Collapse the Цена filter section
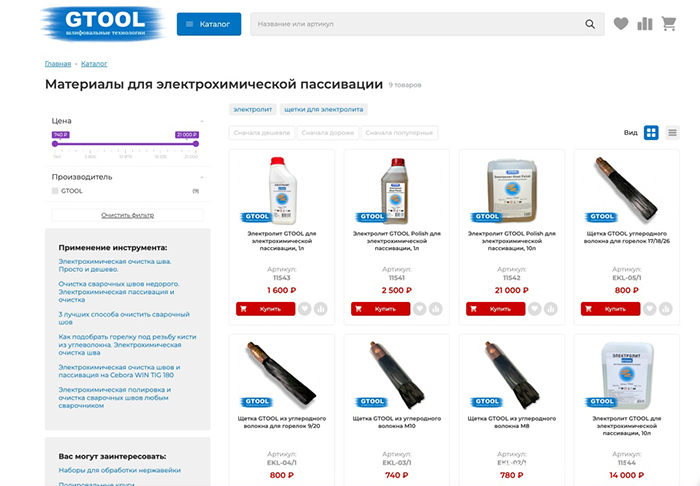 [201, 121]
